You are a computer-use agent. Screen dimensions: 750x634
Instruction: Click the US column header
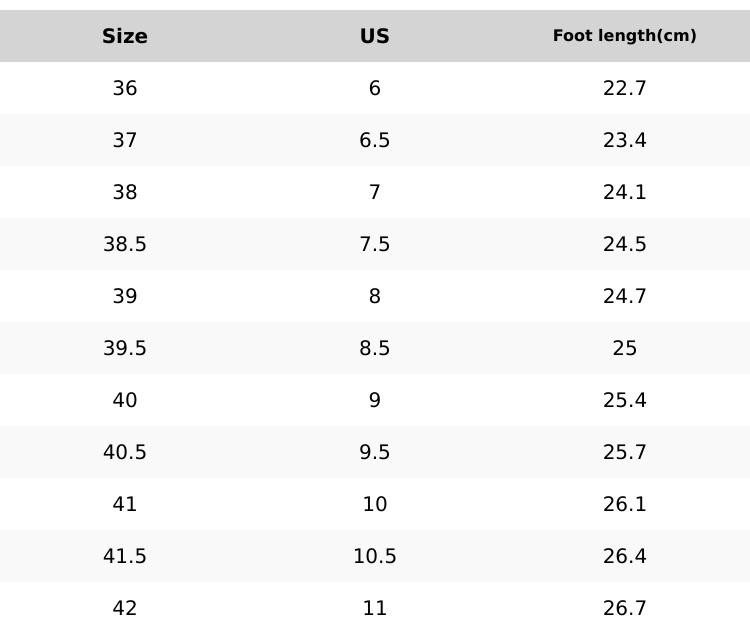point(375,36)
